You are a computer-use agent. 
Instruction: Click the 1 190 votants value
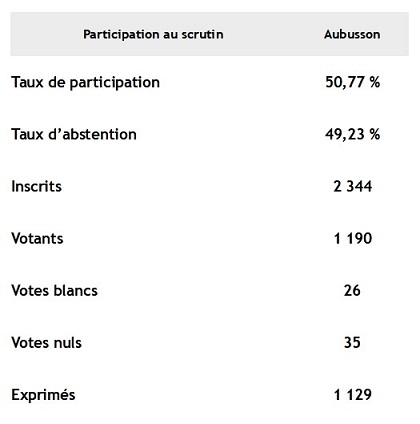(x=353, y=239)
